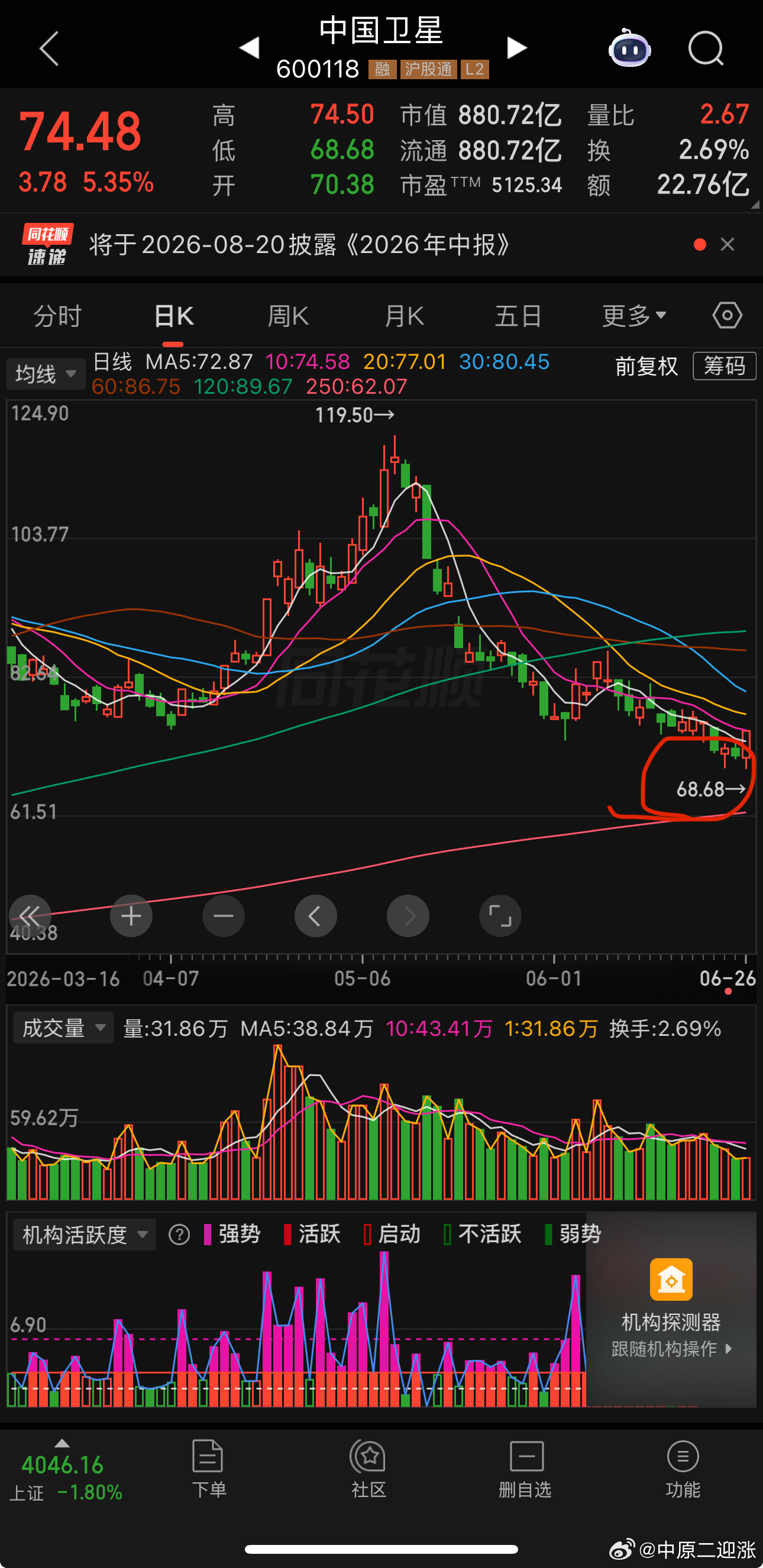763x1568 pixels.
Task: Tap the 额 22.76亿 turnover value
Action: 703,184
